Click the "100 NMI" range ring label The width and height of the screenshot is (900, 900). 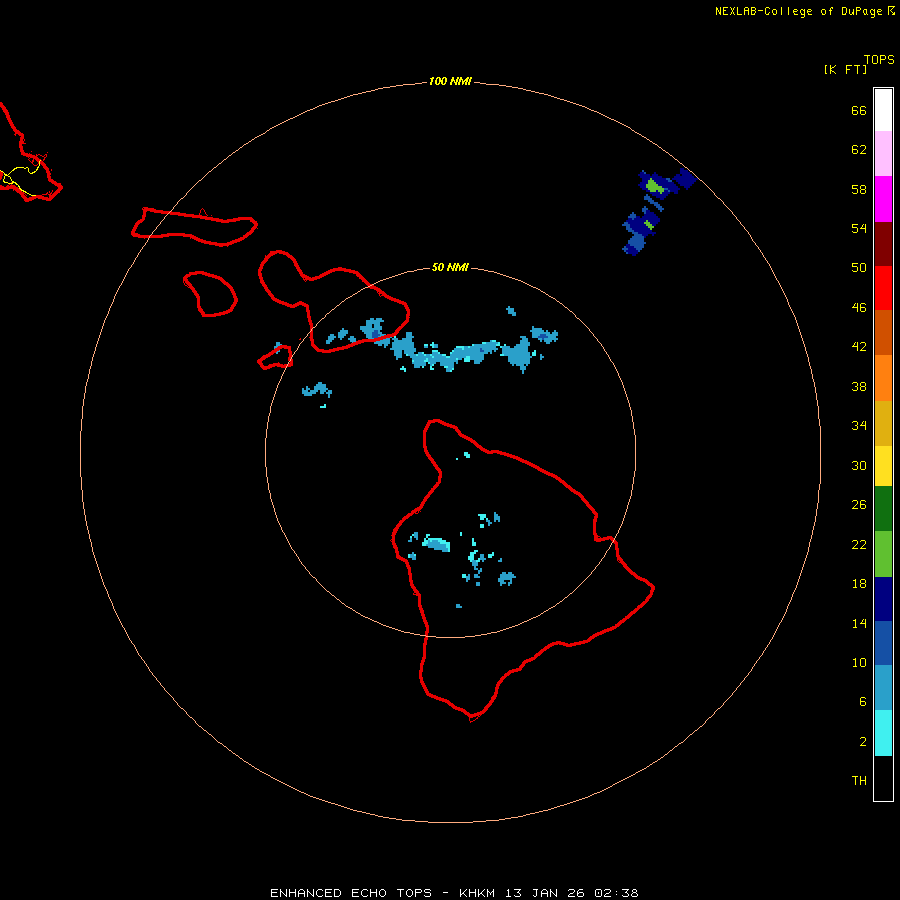[450, 81]
